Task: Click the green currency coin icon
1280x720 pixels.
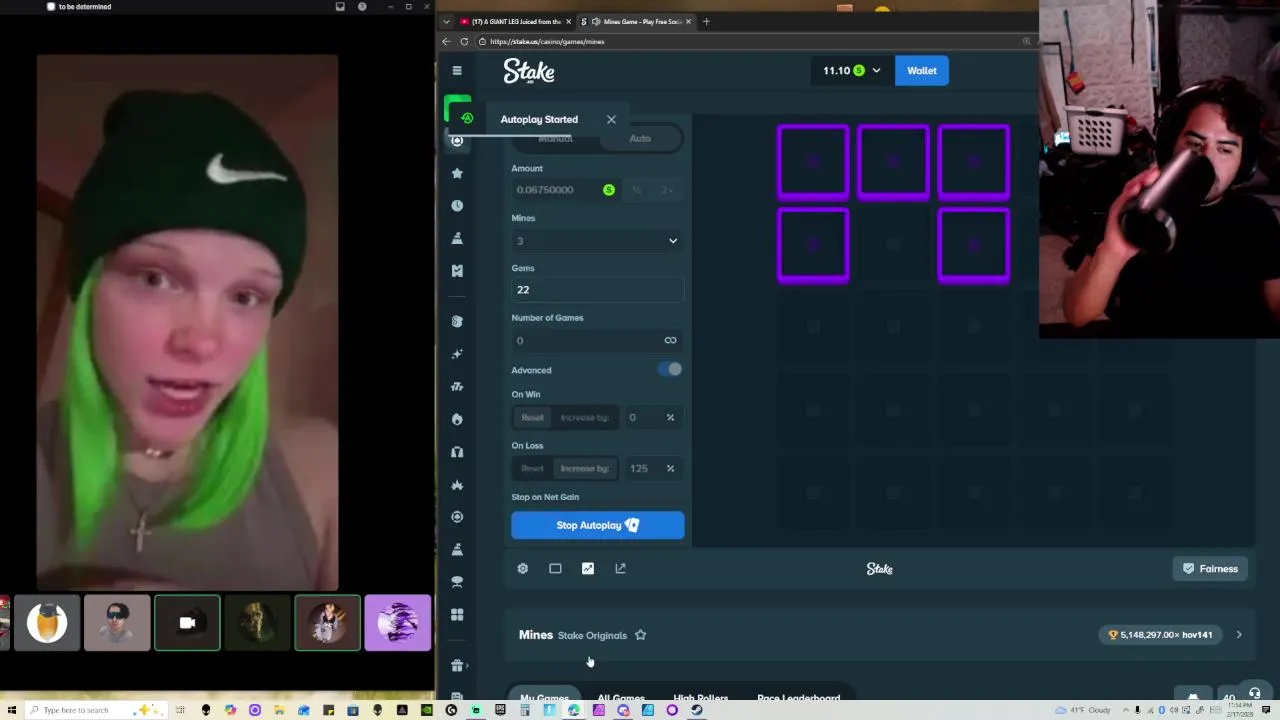Action: (x=609, y=189)
